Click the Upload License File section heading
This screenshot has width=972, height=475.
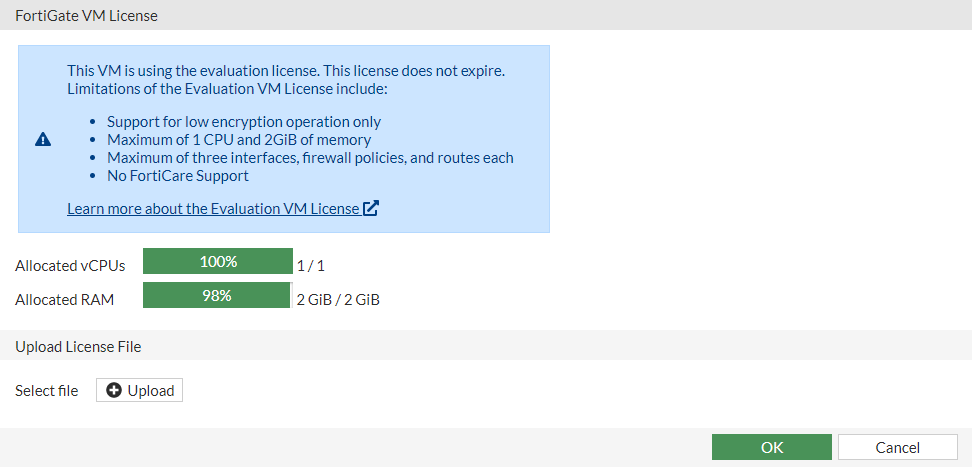(78, 347)
